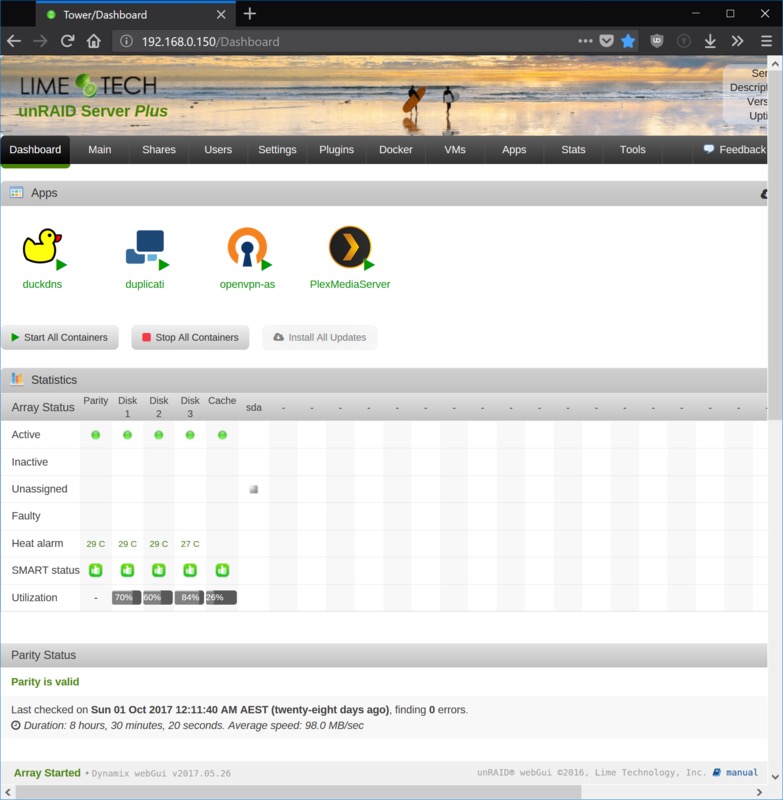Click Disk 3 active status indicator
The width and height of the screenshot is (783, 800).
click(190, 435)
